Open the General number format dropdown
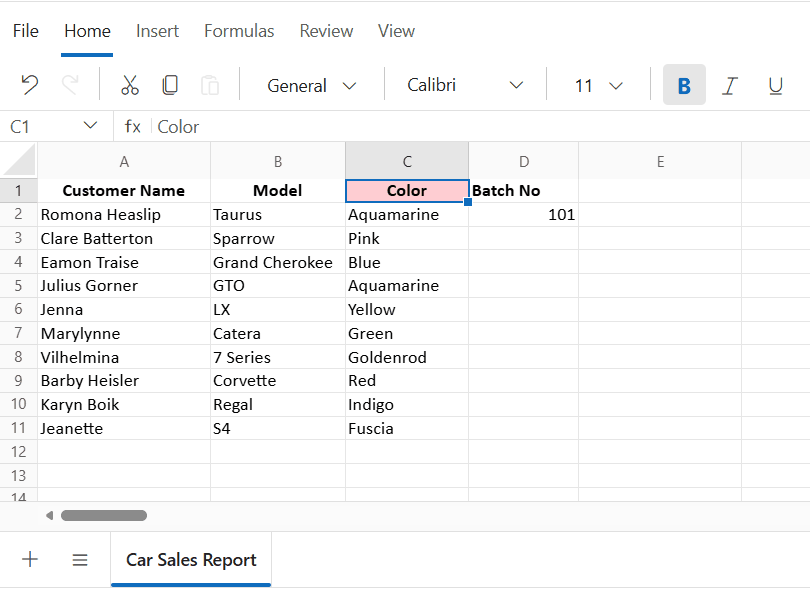Screen dimensions: 810x592 point(310,85)
